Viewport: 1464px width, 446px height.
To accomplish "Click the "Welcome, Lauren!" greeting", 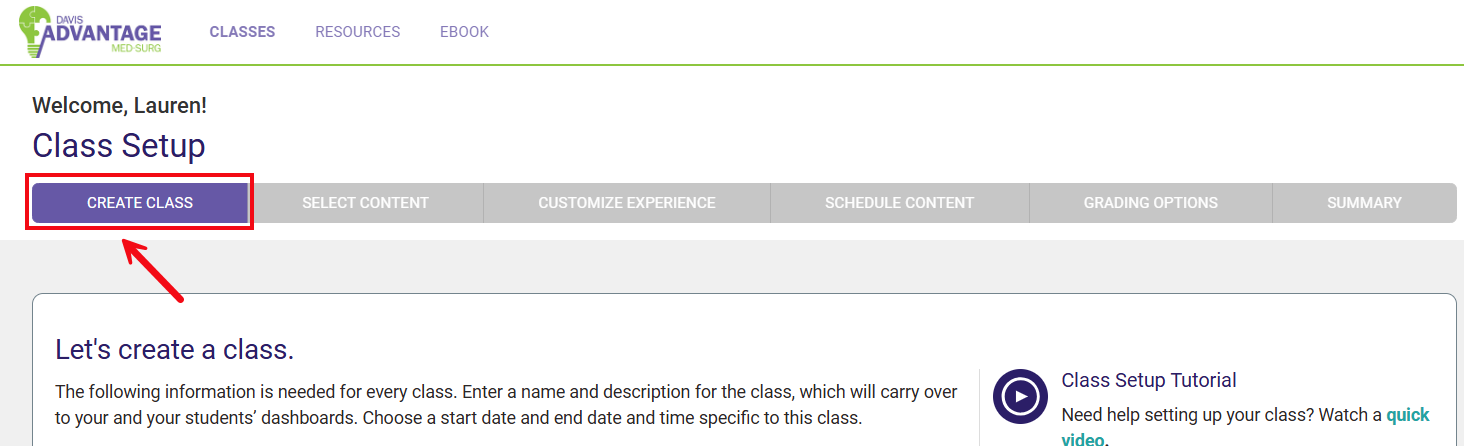I will tap(119, 105).
